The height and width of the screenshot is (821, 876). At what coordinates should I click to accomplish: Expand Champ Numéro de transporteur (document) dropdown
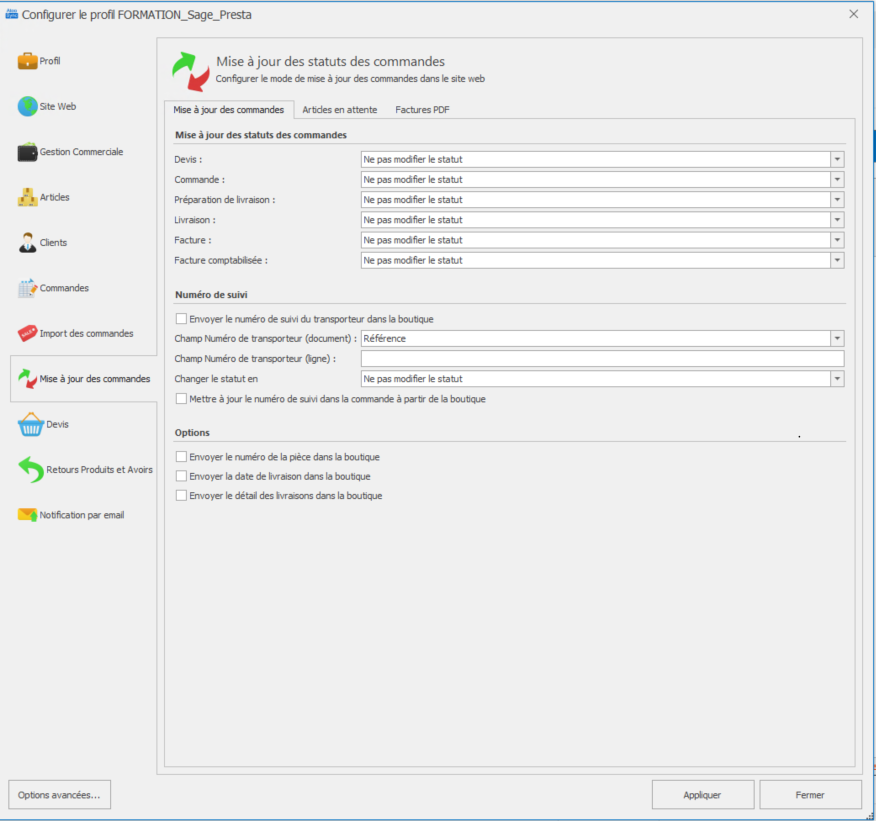click(x=836, y=339)
